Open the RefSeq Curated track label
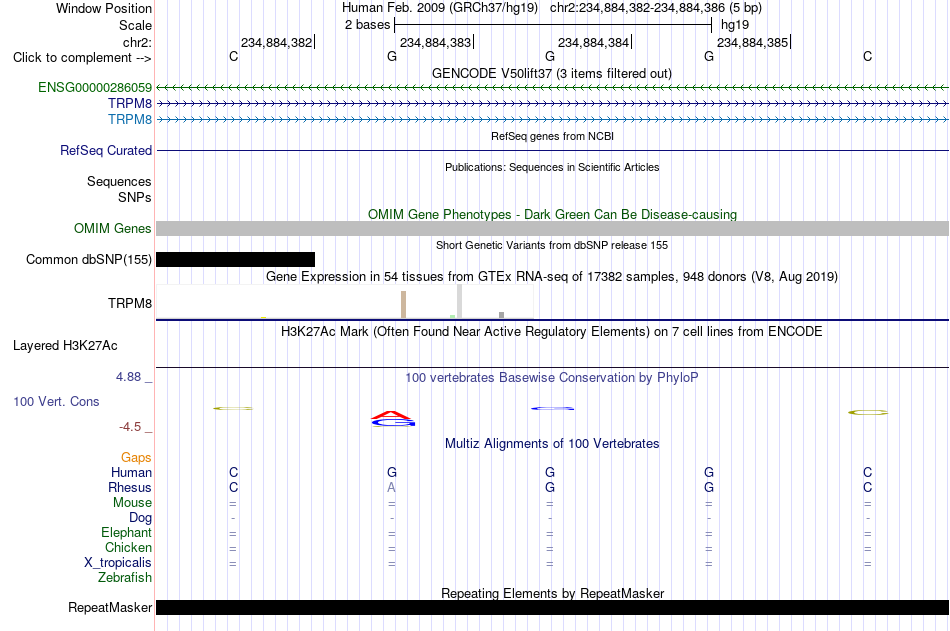Viewport: 950px width, 631px height. click(106, 150)
